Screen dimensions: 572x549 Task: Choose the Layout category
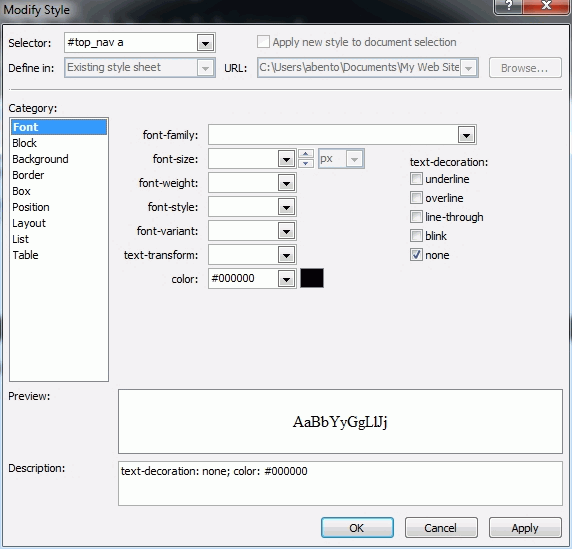pyautogui.click(x=29, y=223)
